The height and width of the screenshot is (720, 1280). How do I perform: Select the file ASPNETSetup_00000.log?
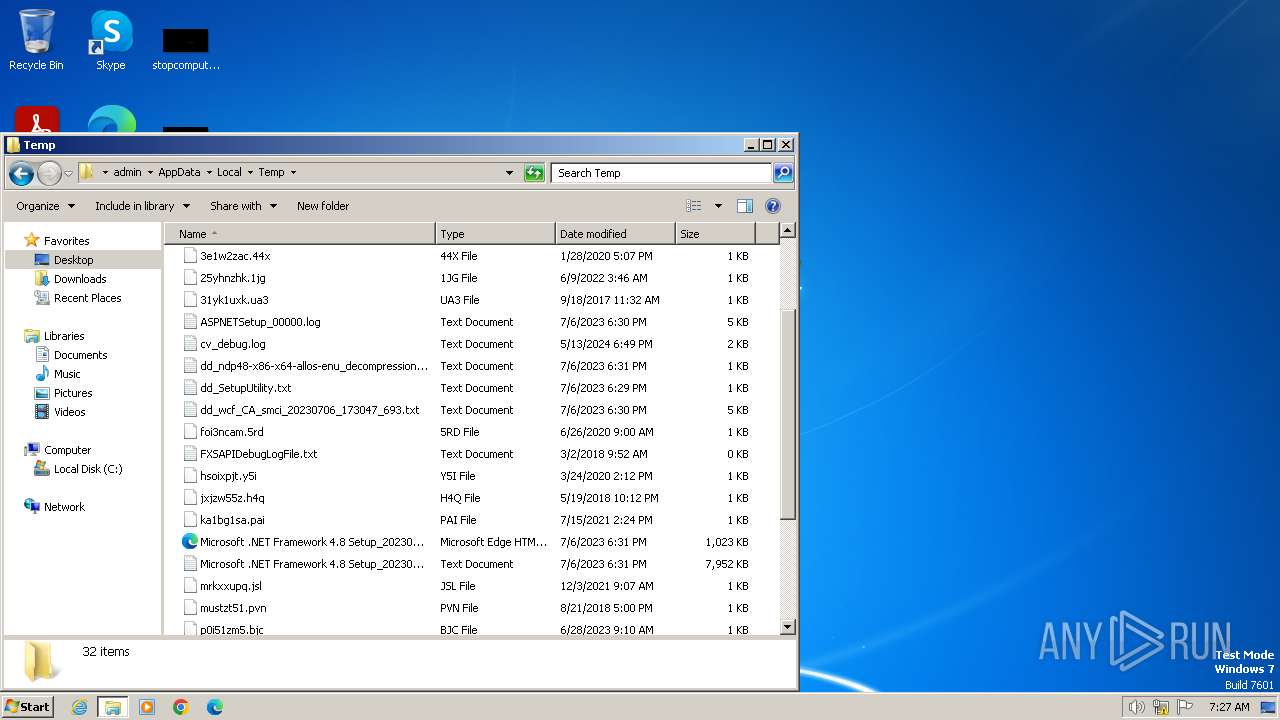(260, 322)
